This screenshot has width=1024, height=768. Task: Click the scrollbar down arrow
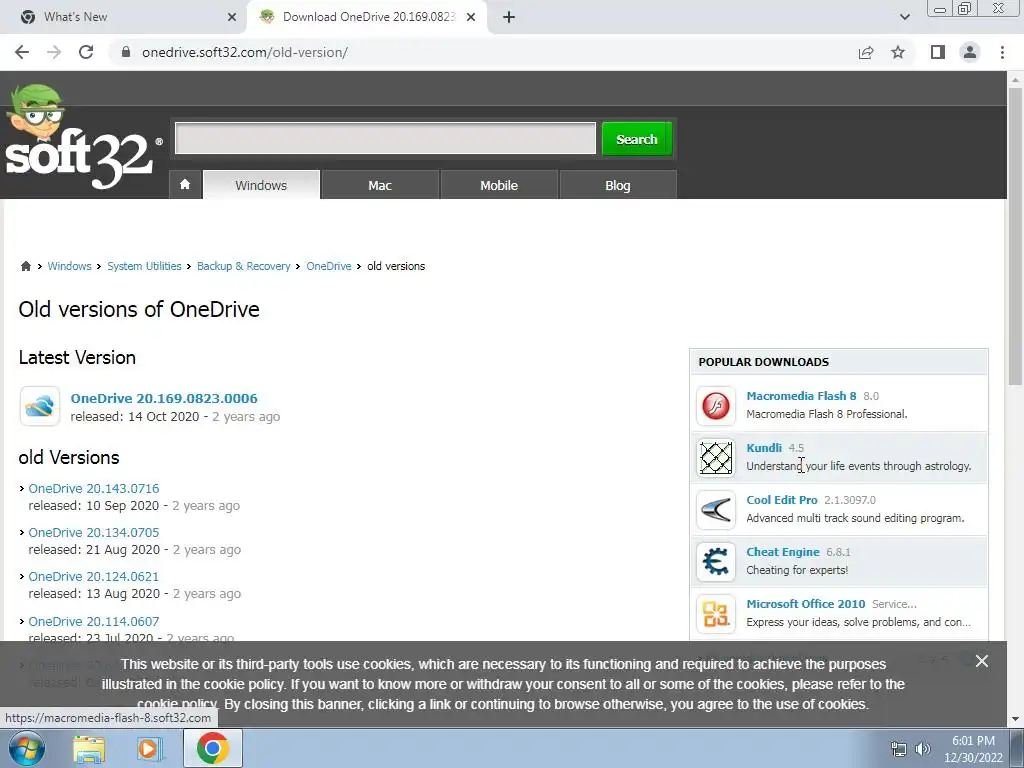1015,718
